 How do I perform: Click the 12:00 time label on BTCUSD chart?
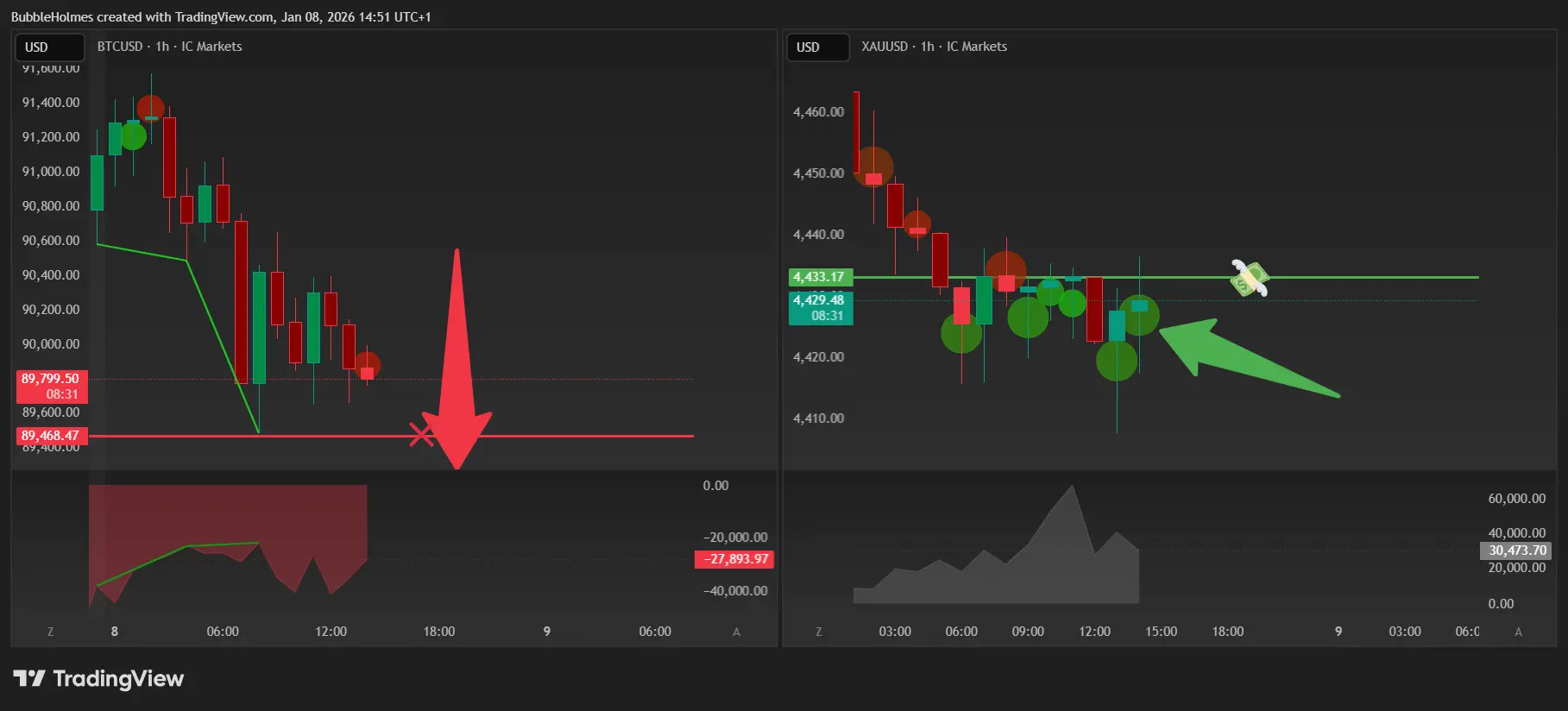(331, 632)
